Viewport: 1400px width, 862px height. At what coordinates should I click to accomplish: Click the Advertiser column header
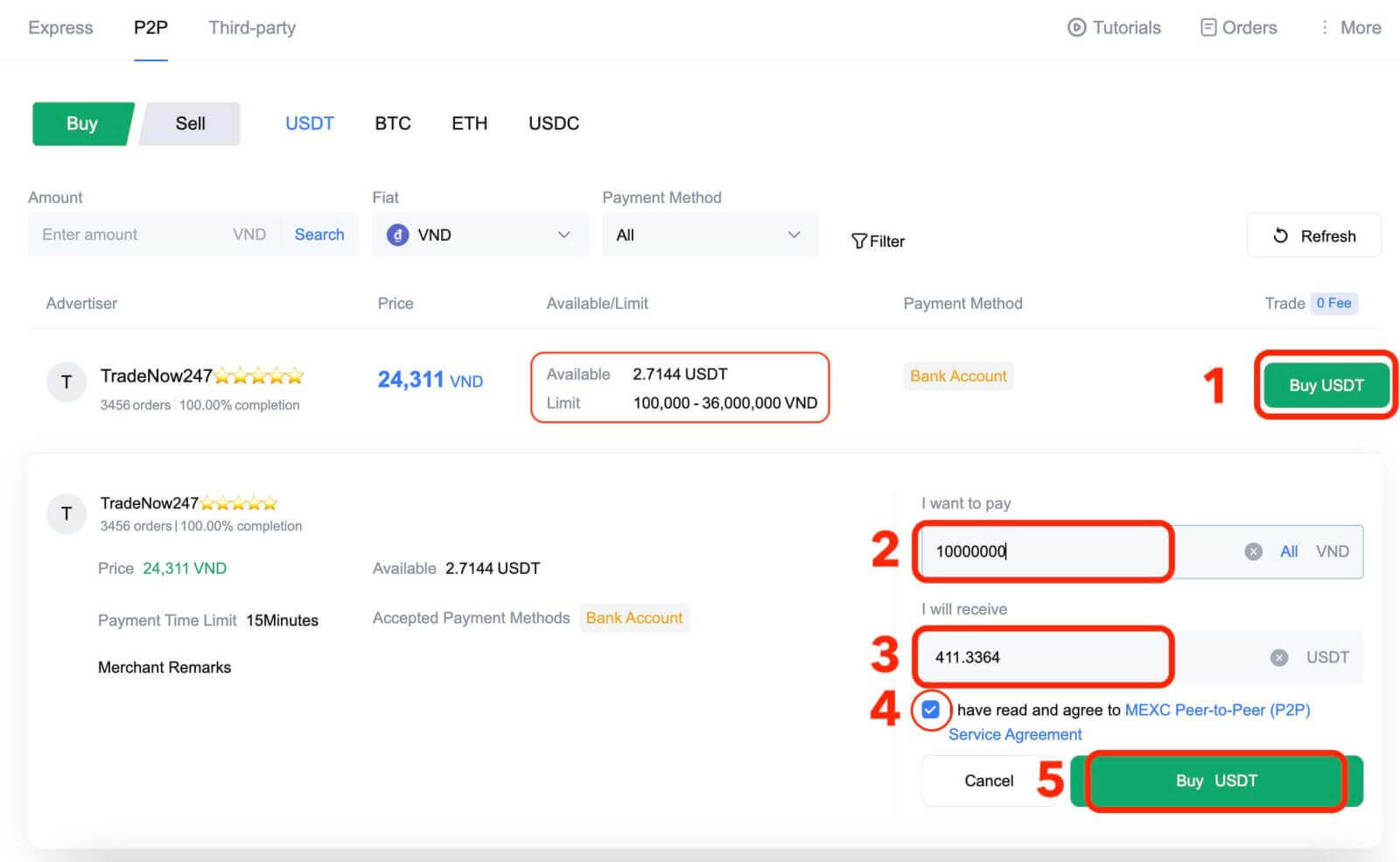pos(81,303)
